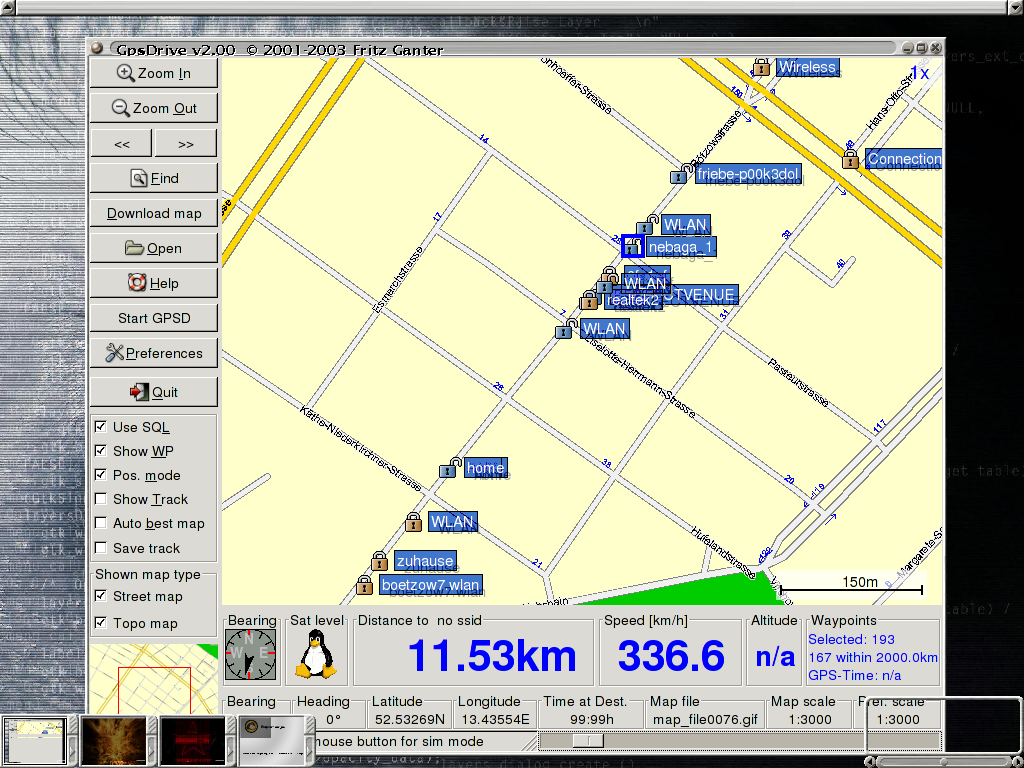The height and width of the screenshot is (768, 1024).
Task: Click the Map scale value "1:3000"
Action: (810, 720)
